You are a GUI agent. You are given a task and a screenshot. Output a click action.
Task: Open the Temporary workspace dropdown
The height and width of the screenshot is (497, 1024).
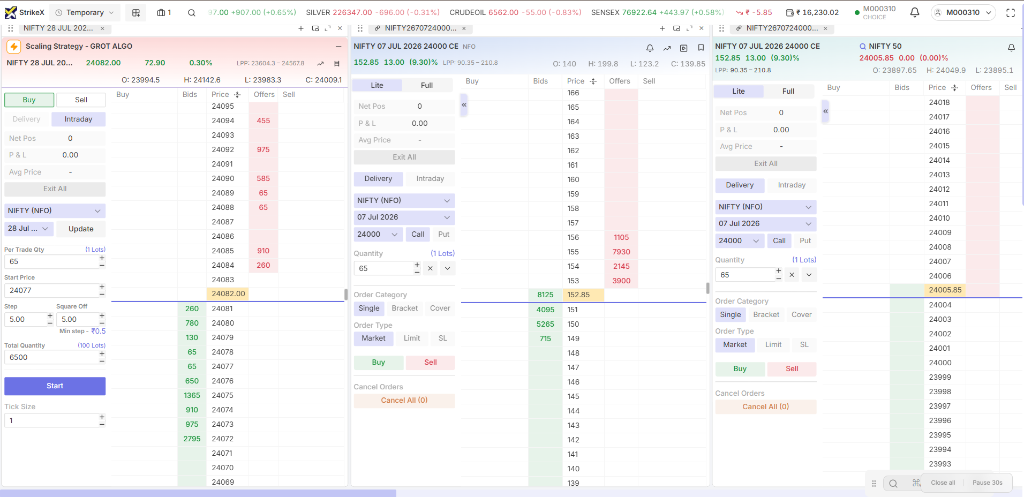click(x=85, y=12)
